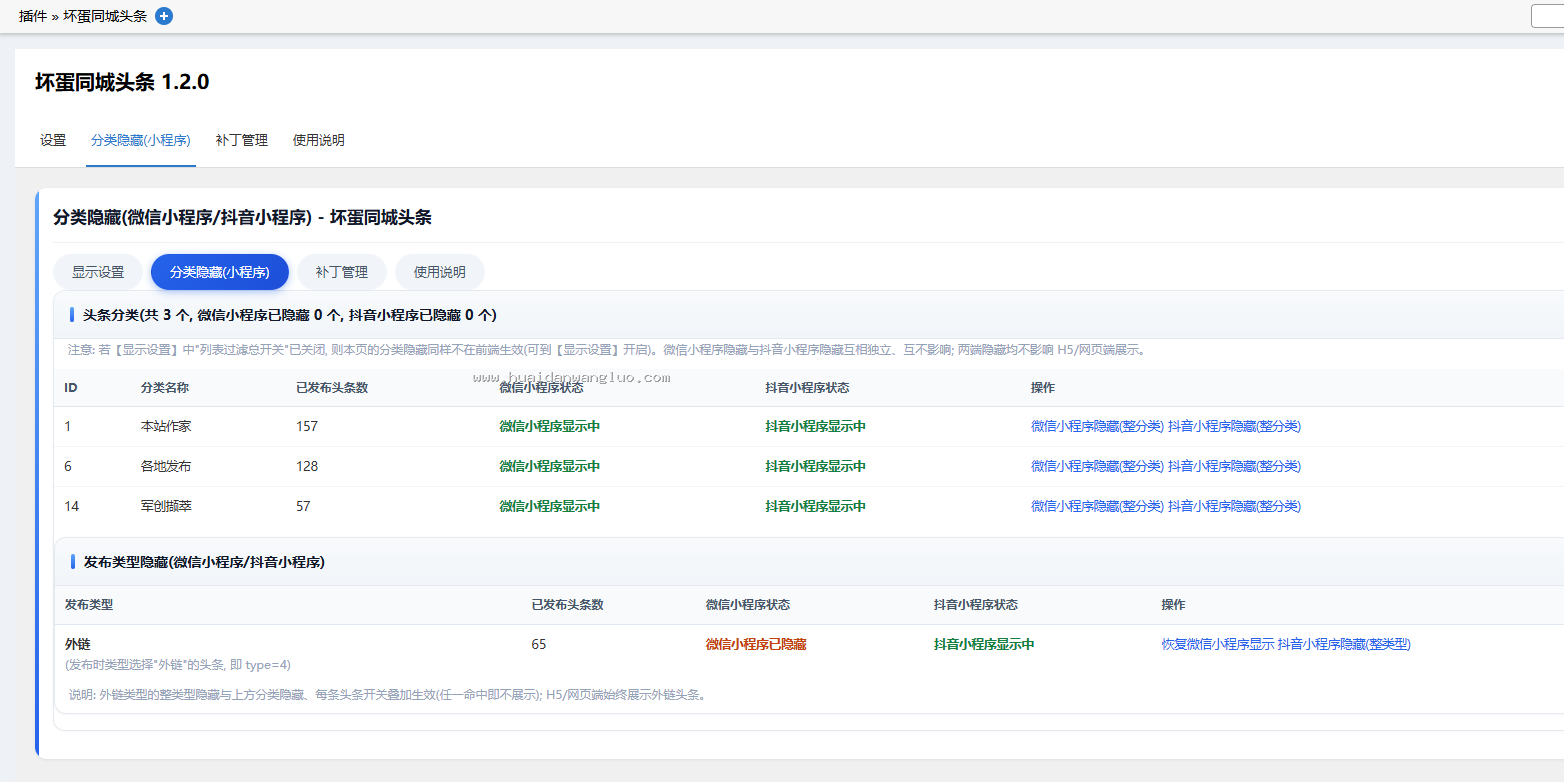This screenshot has width=1564, height=782.
Task: Click the post count 157
Action: pos(307,426)
